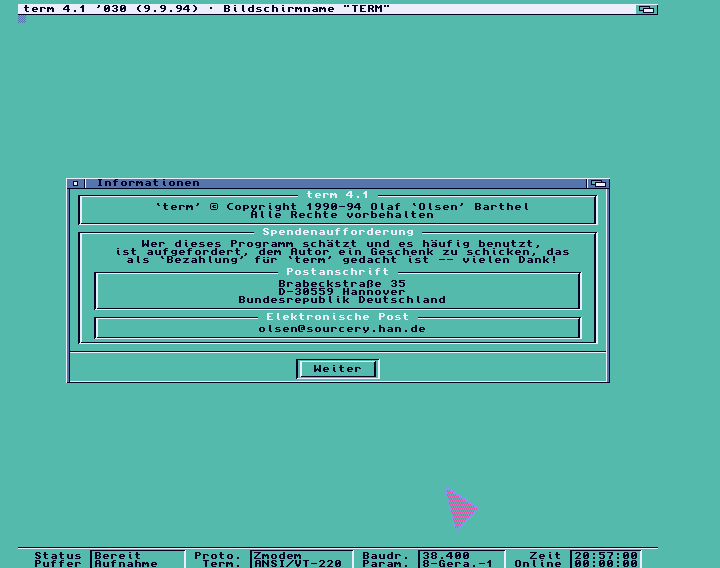Click the 38.400 baud rate field
The width and height of the screenshot is (720, 568).
point(460,555)
